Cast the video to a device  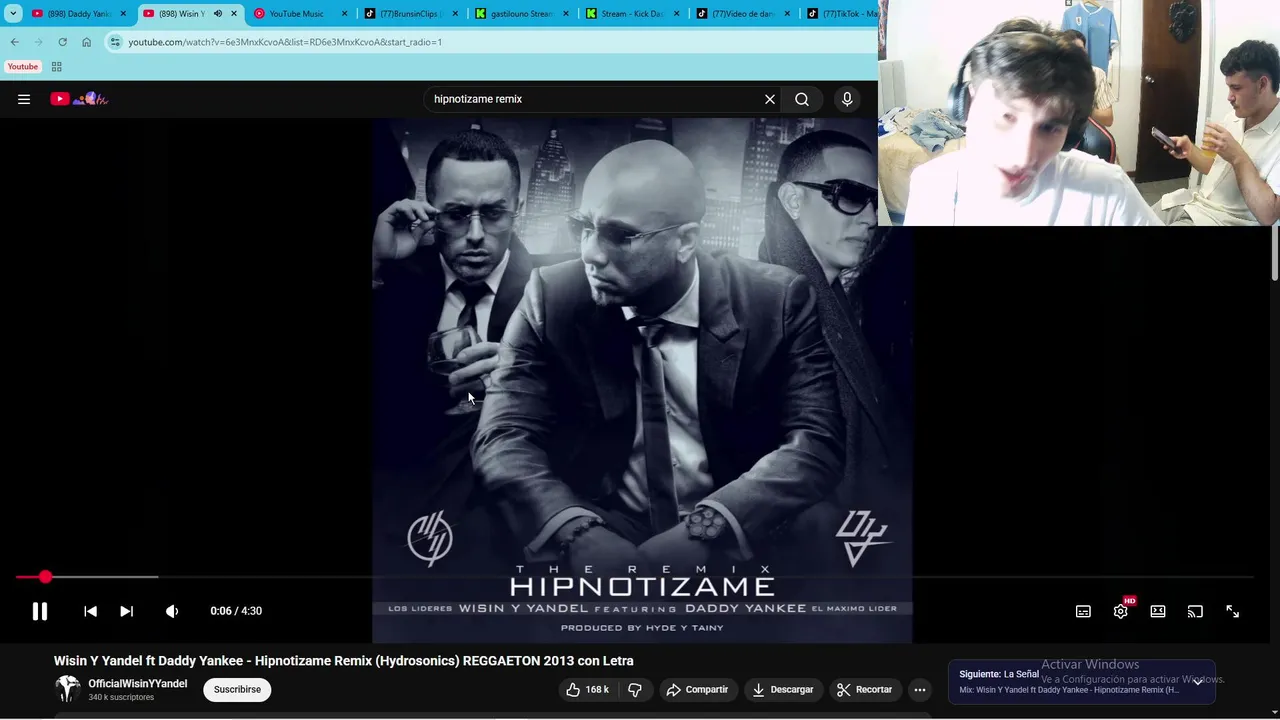click(x=1195, y=611)
